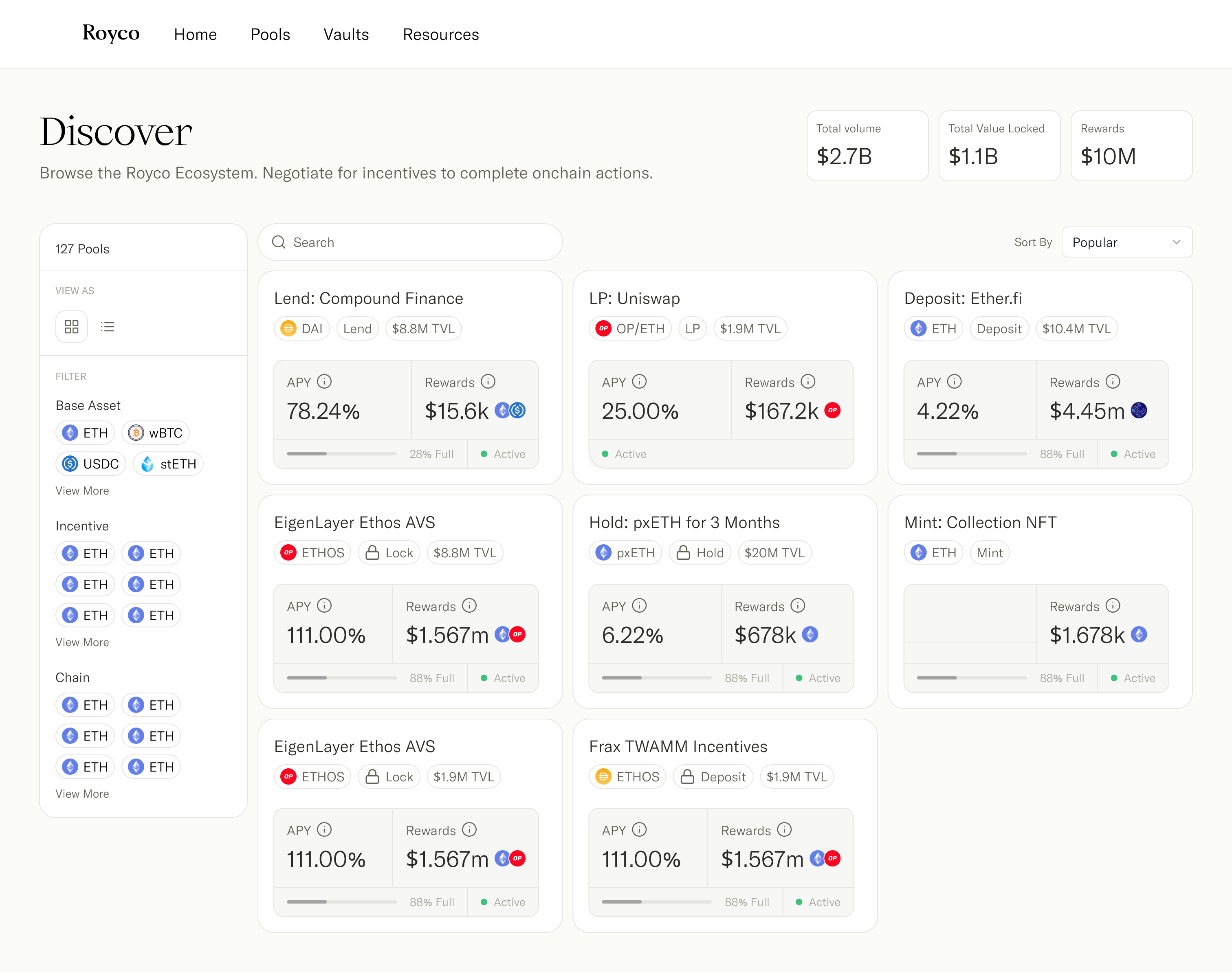Click Rewards info icon on Compound Finance card
Viewport: 1232px width, 972px height.
(x=488, y=382)
